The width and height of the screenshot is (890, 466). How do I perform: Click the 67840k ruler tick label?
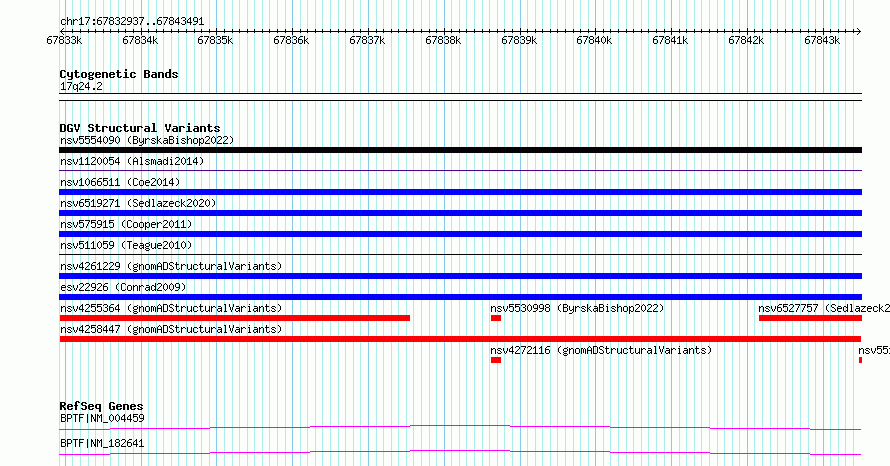click(594, 41)
